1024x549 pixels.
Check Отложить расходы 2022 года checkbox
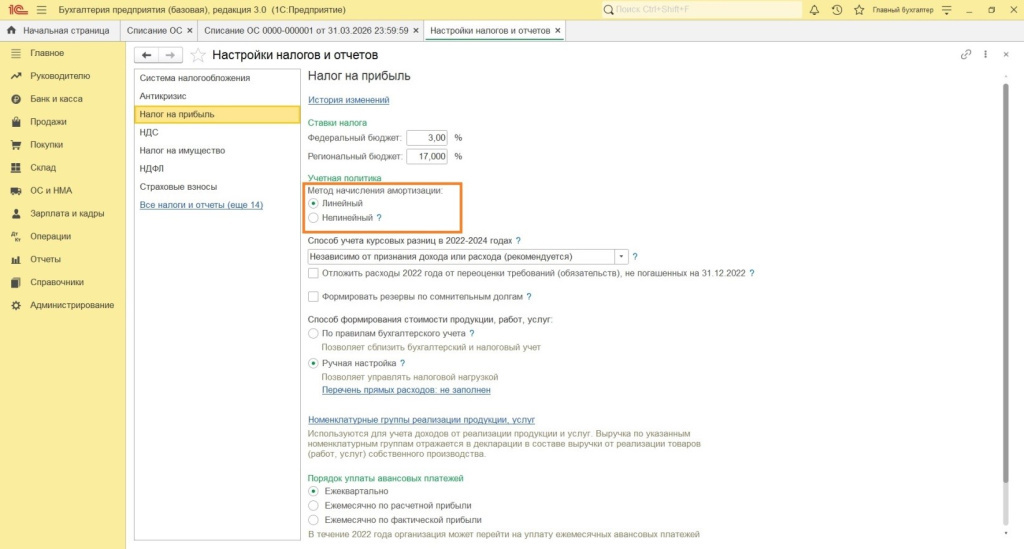pos(314,273)
